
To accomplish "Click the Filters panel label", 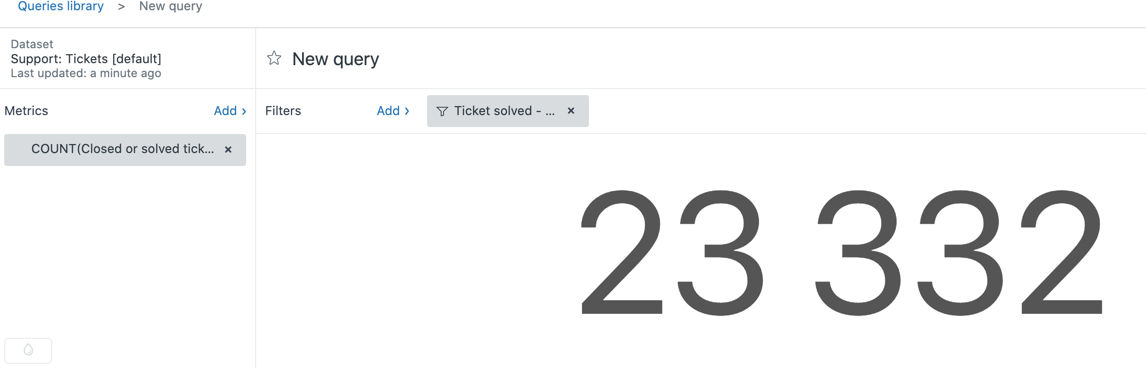I will 283,111.
